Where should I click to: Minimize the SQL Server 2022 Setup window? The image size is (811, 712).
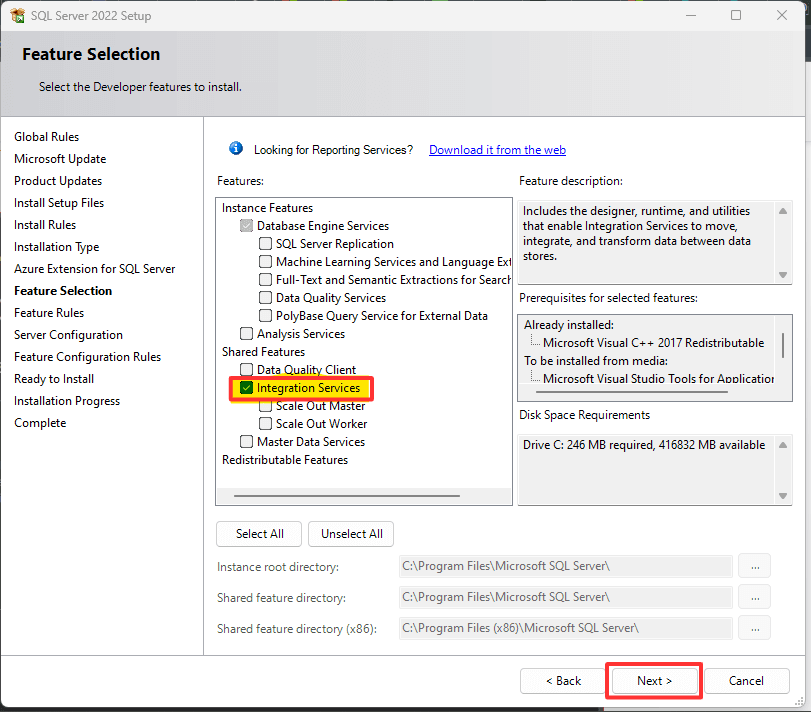(x=690, y=16)
